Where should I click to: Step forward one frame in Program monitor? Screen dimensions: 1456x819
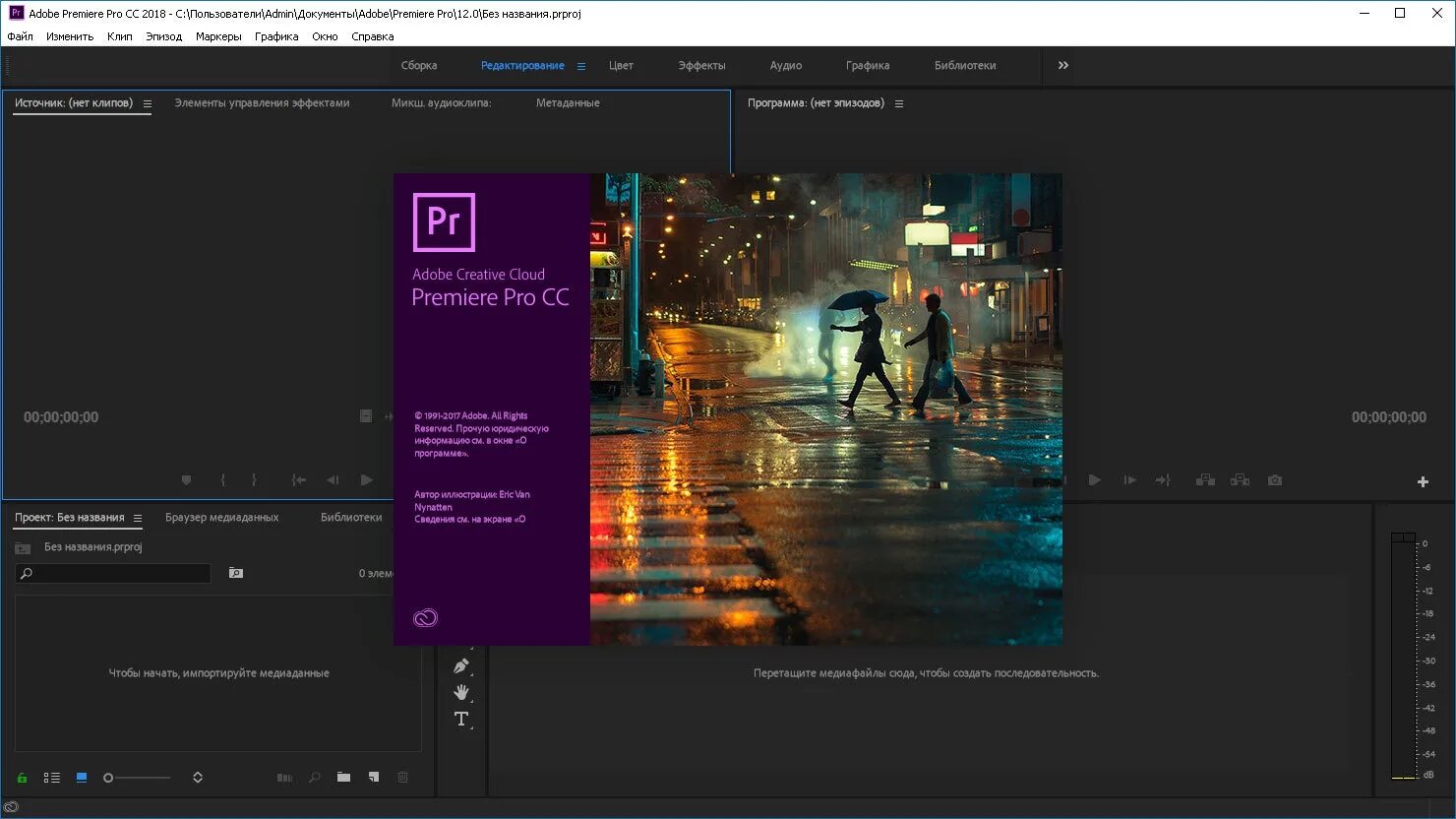[x=1129, y=480]
